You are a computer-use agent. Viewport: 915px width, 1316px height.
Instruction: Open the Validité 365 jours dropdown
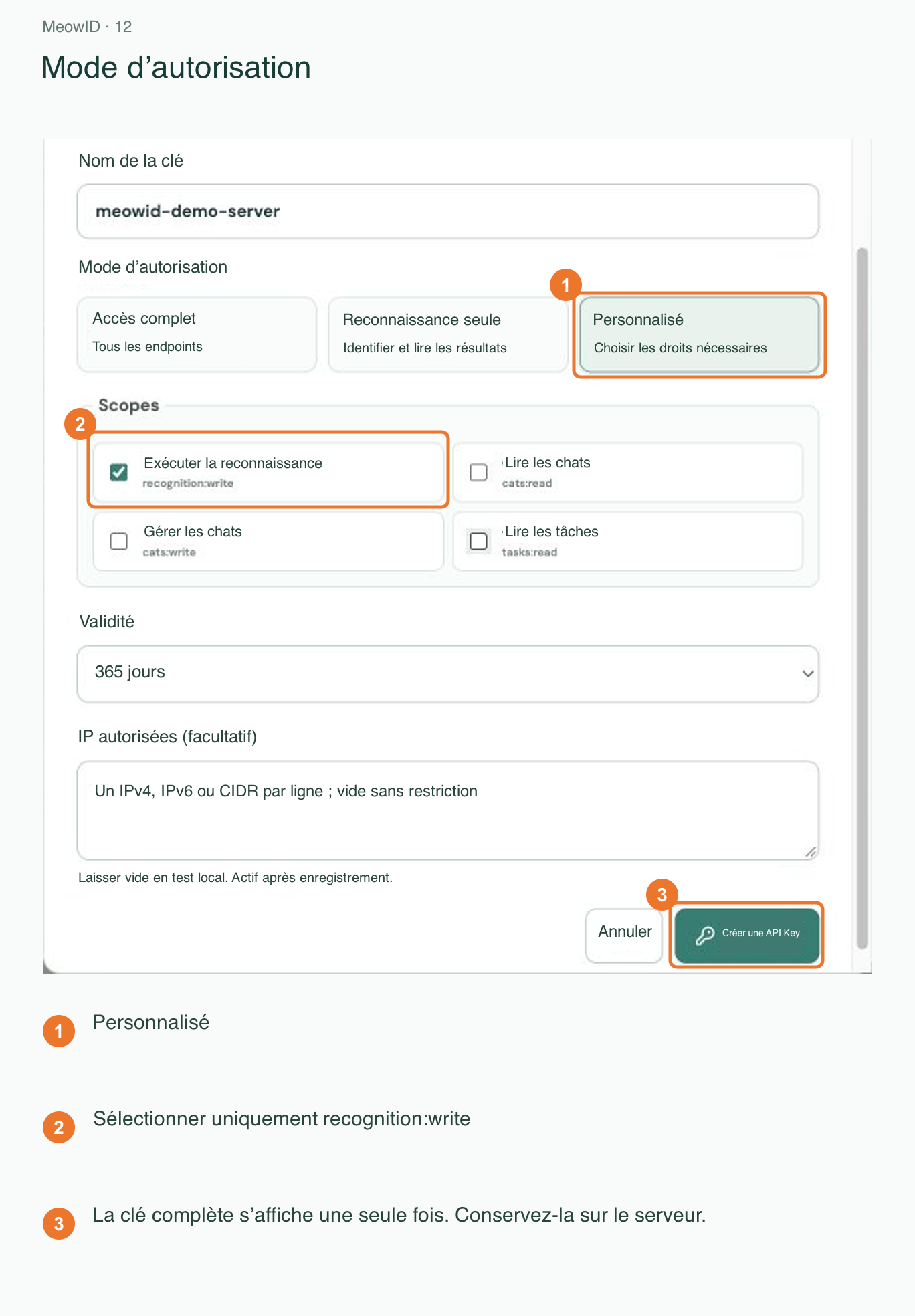(x=448, y=673)
